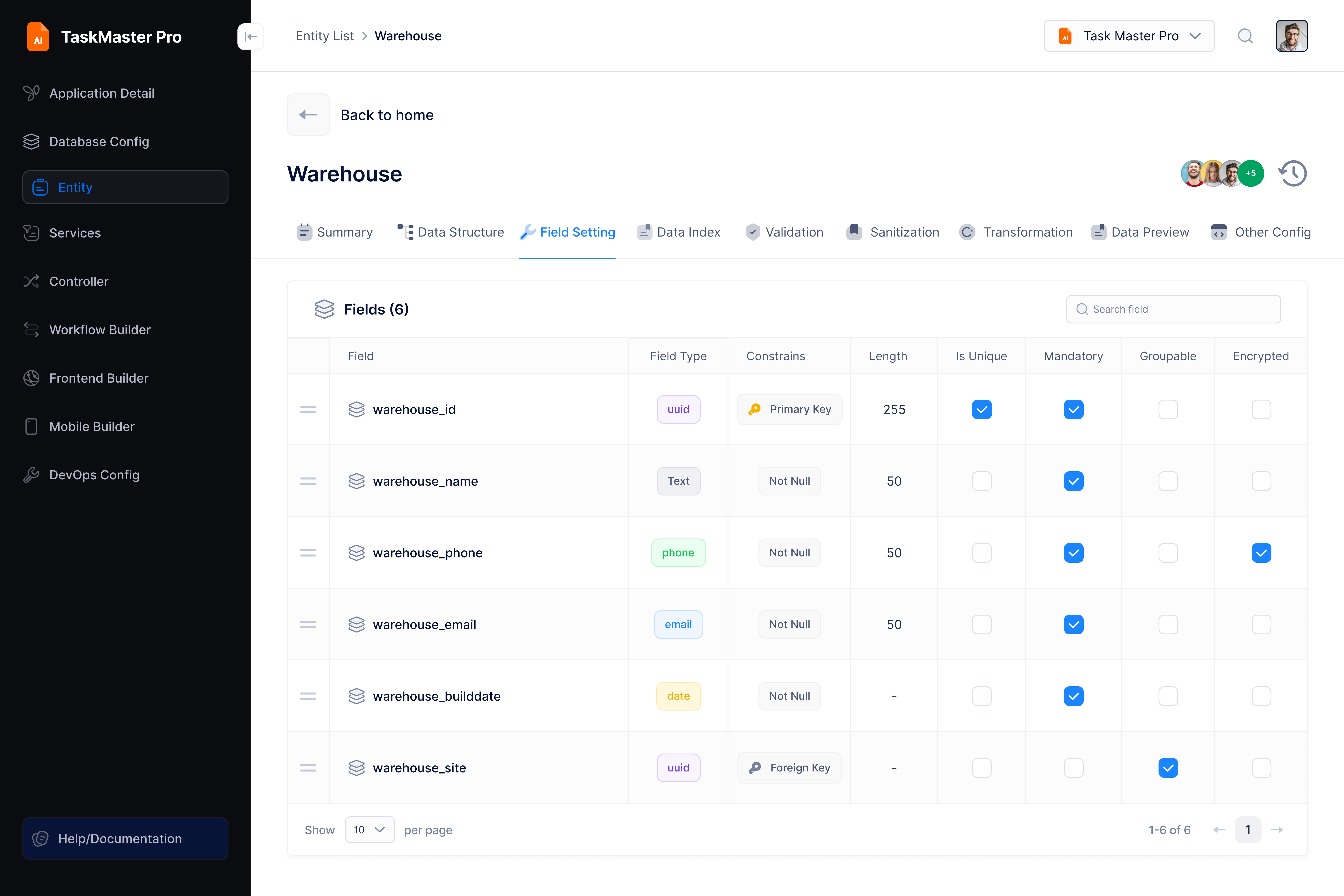Click the +5 collaborators badge
1344x896 pixels.
pyautogui.click(x=1250, y=173)
